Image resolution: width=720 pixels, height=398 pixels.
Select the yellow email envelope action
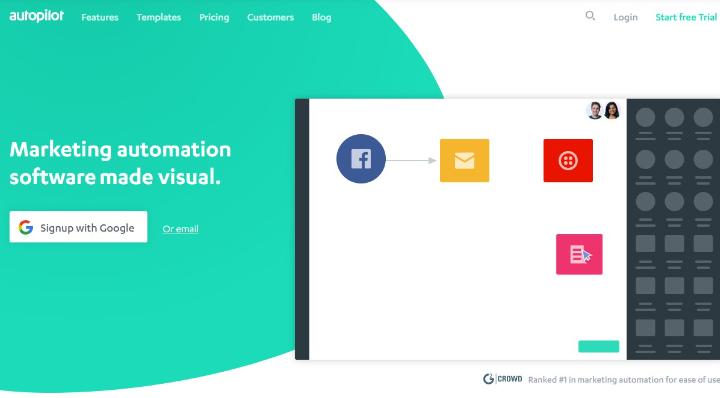coord(464,161)
